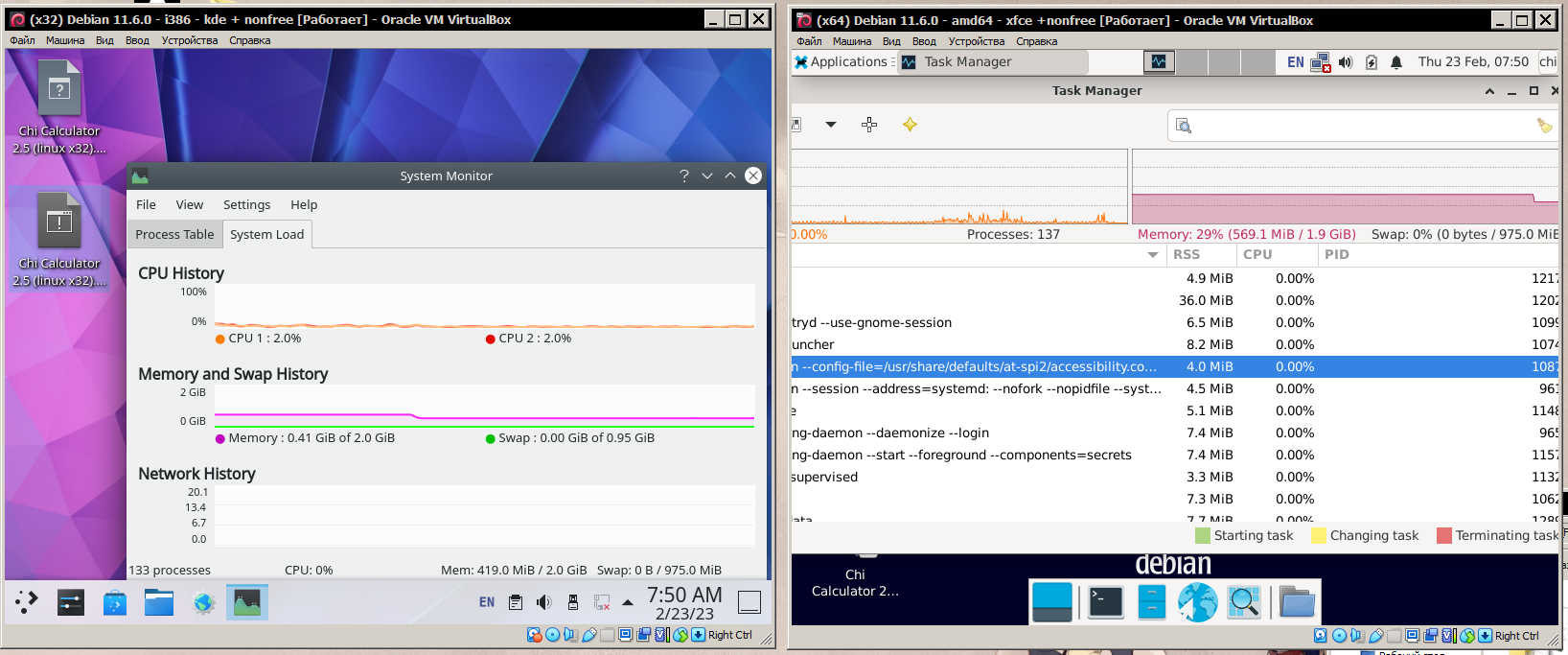1568x655 pixels.
Task: Roll up Task Manager window with shade arrow
Action: [1489, 91]
